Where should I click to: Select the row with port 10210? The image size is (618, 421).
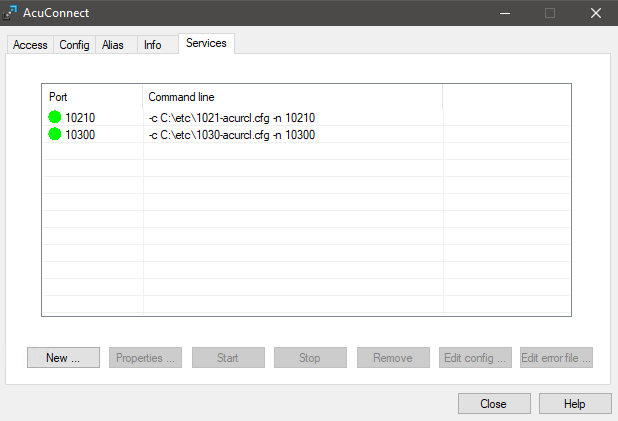(x=80, y=118)
